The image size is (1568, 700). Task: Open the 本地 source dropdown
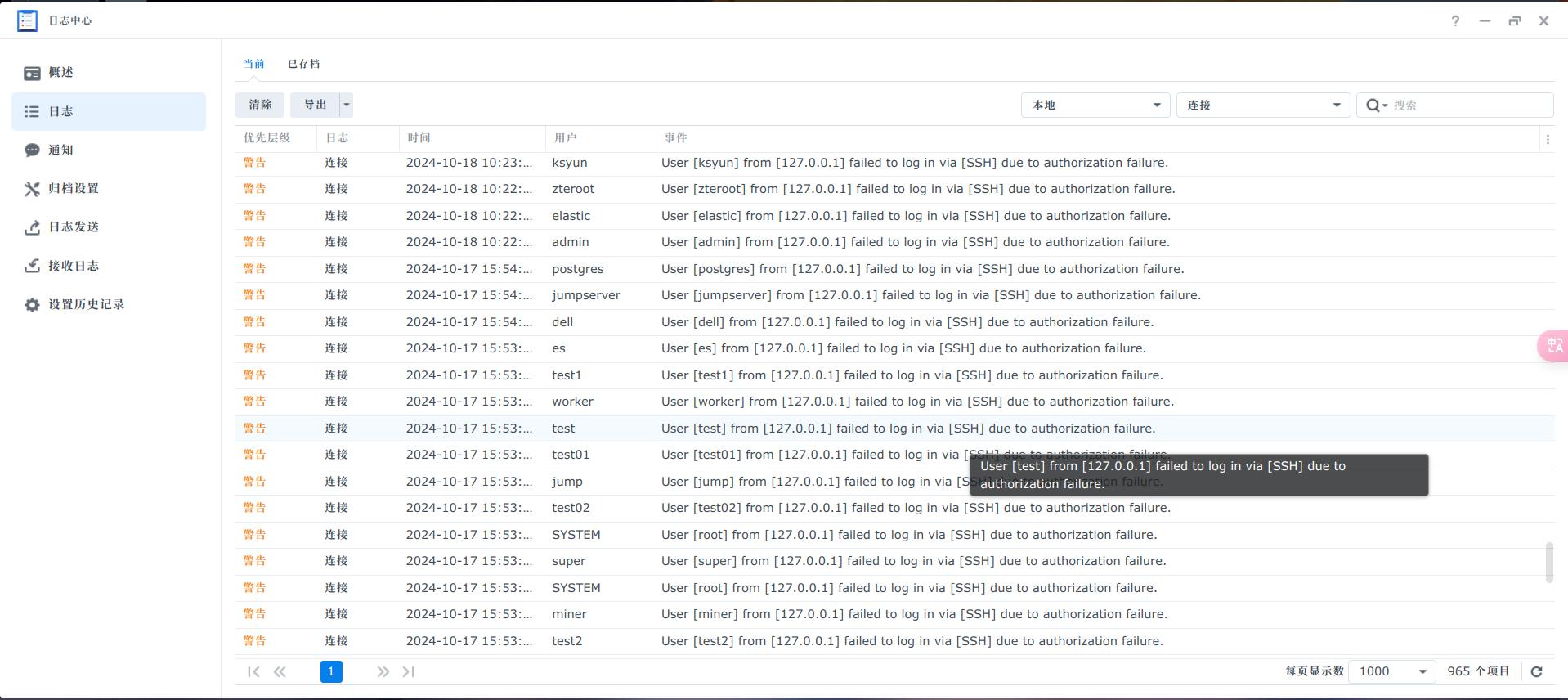pyautogui.click(x=1095, y=105)
